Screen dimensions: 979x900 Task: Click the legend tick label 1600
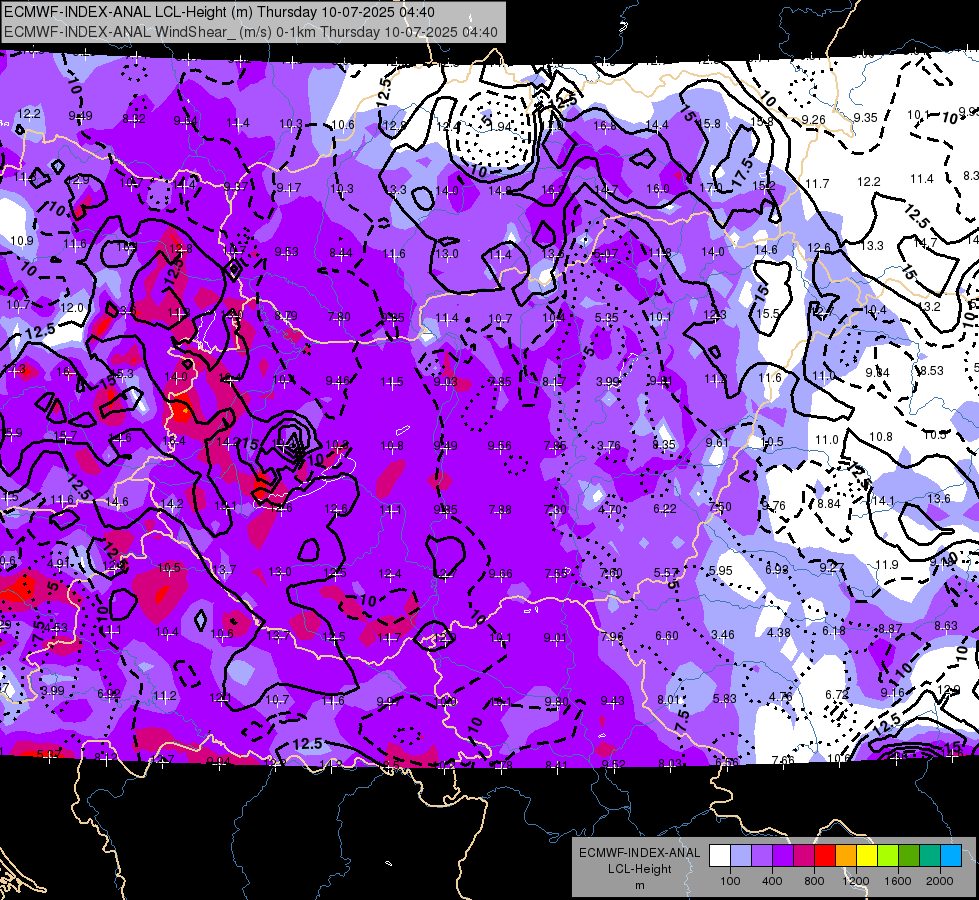click(898, 881)
